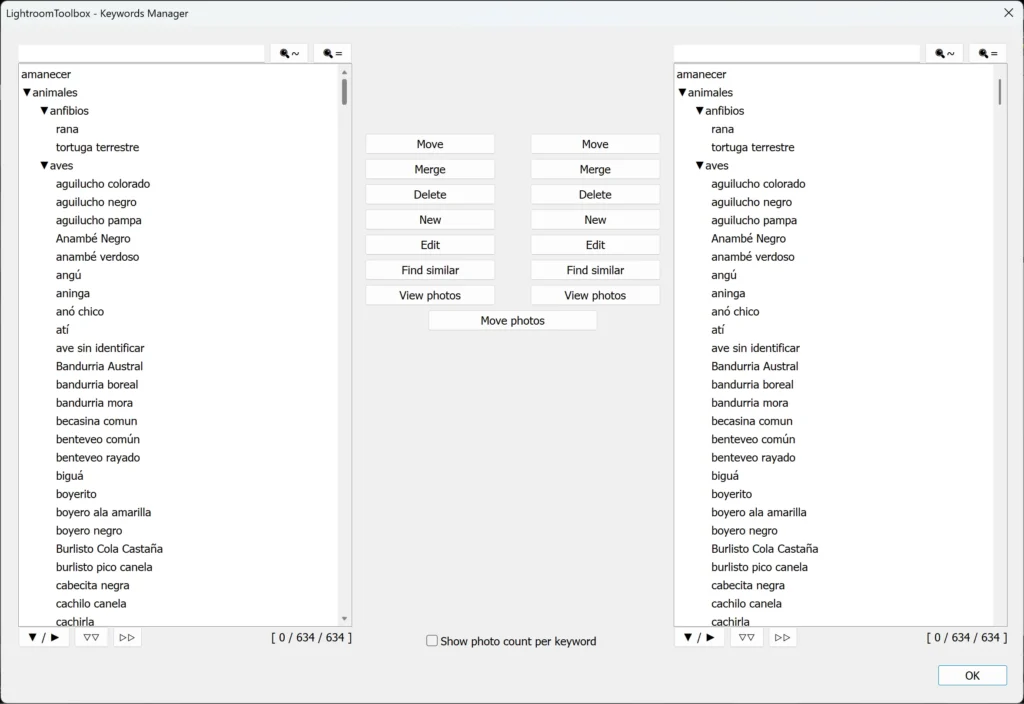
Task: Select anambé verdoso in right list
Action: (x=752, y=257)
